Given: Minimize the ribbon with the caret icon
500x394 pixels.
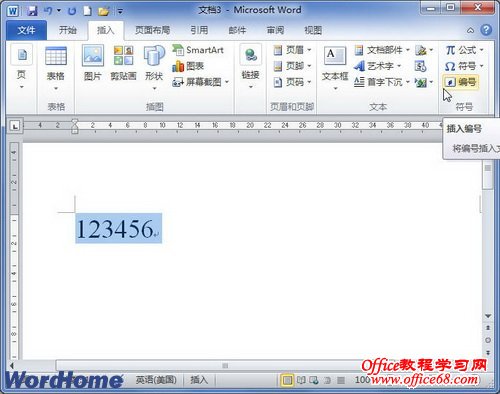Looking at the screenshot, I should coord(470,31).
